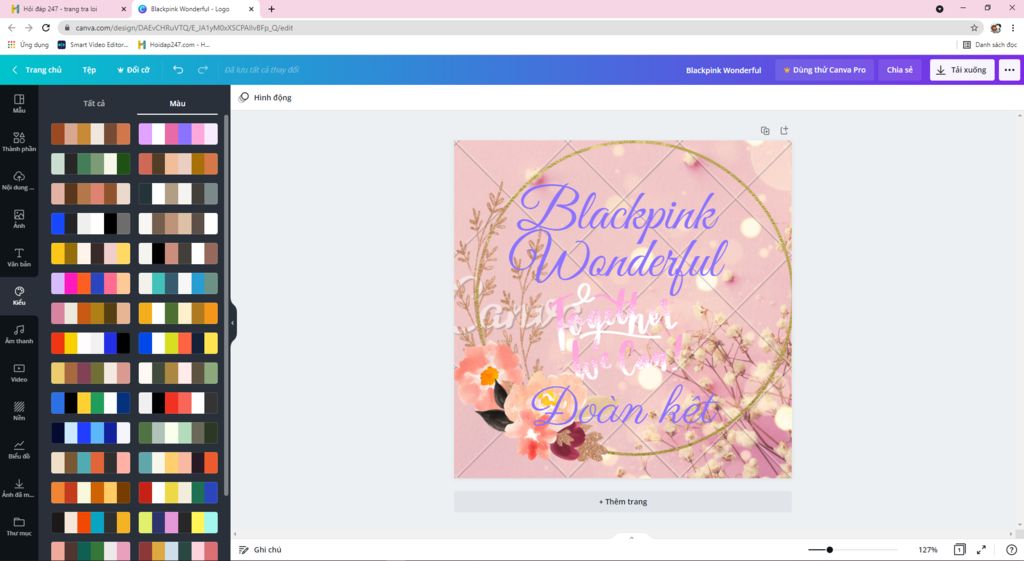1024x561 pixels.
Task: Open the Hoidap247.com bookmark
Action: pyautogui.click(x=174, y=45)
